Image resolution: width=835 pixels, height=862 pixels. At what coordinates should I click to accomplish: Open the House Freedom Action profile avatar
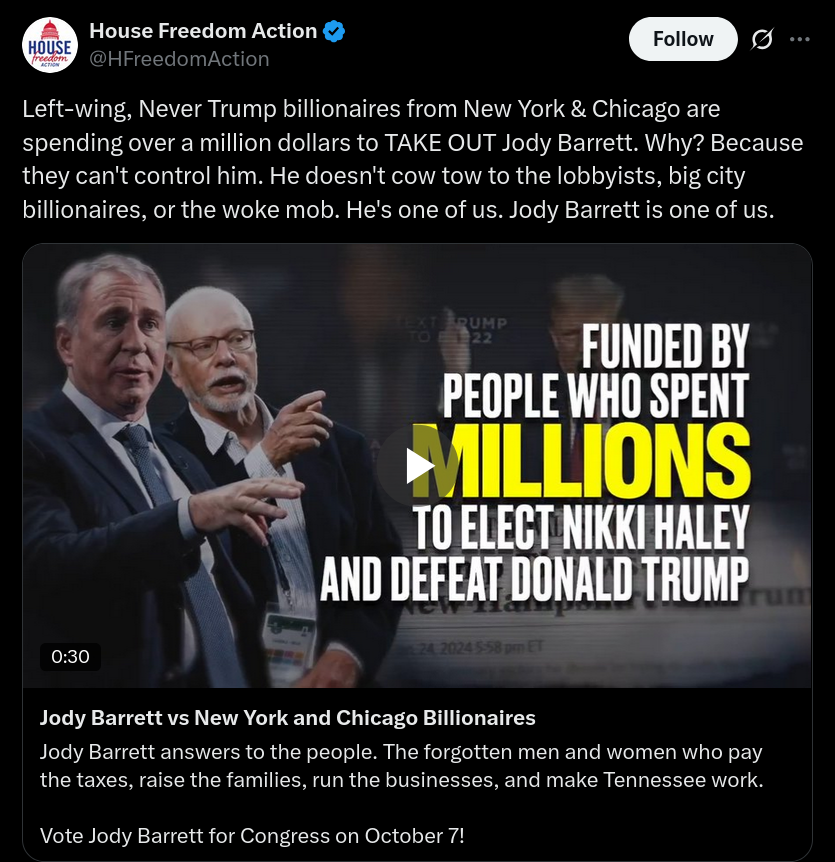50,45
